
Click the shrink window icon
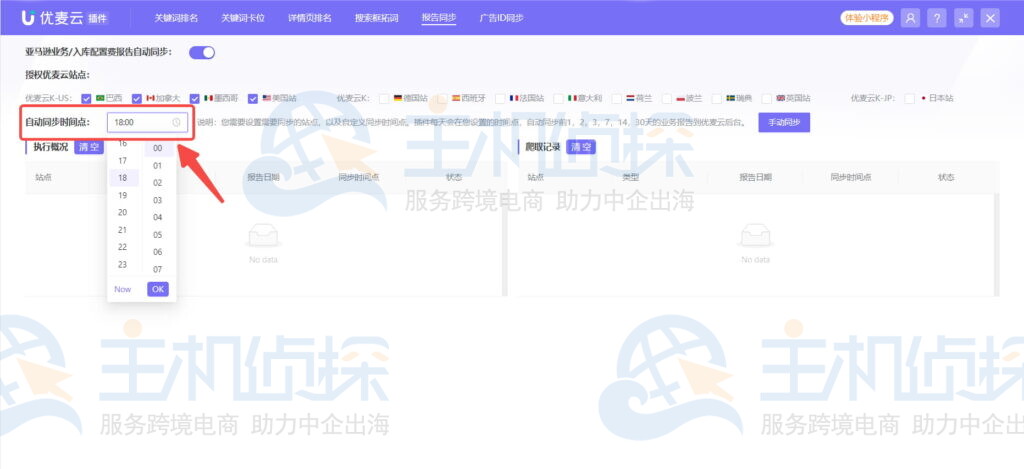tap(963, 18)
